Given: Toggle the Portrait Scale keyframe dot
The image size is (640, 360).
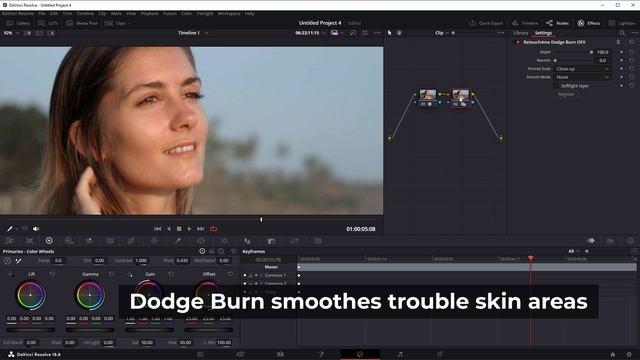Looking at the screenshot, I should pos(622,69).
